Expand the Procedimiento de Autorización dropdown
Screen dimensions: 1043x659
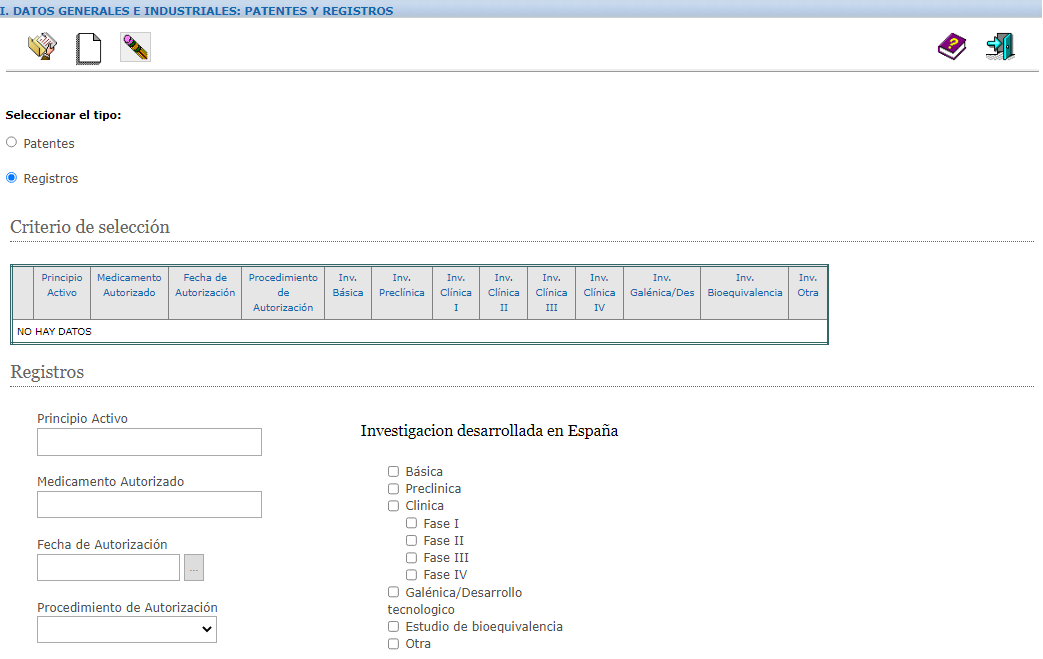coord(127,629)
